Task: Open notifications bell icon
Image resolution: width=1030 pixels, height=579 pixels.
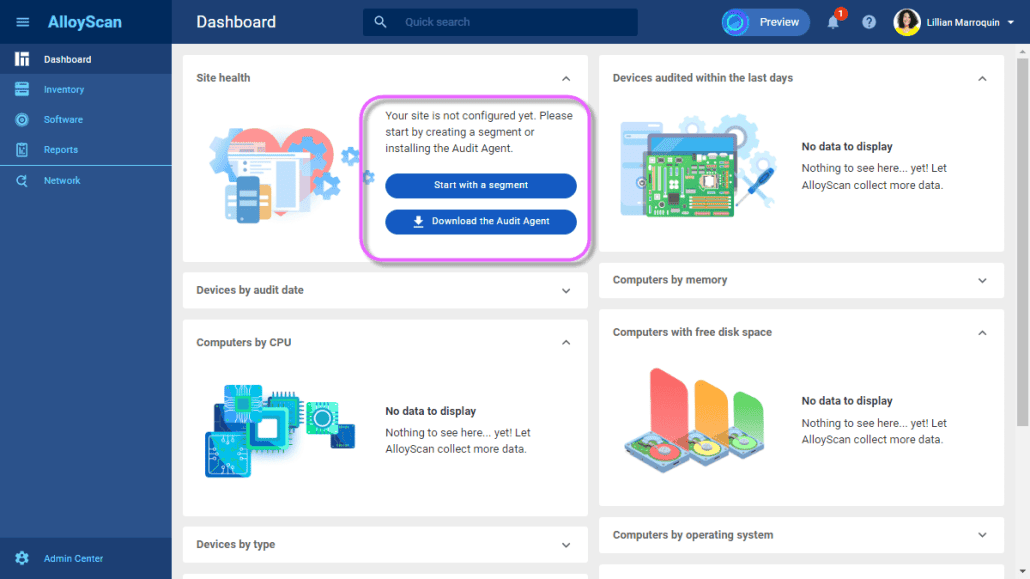Action: point(833,22)
